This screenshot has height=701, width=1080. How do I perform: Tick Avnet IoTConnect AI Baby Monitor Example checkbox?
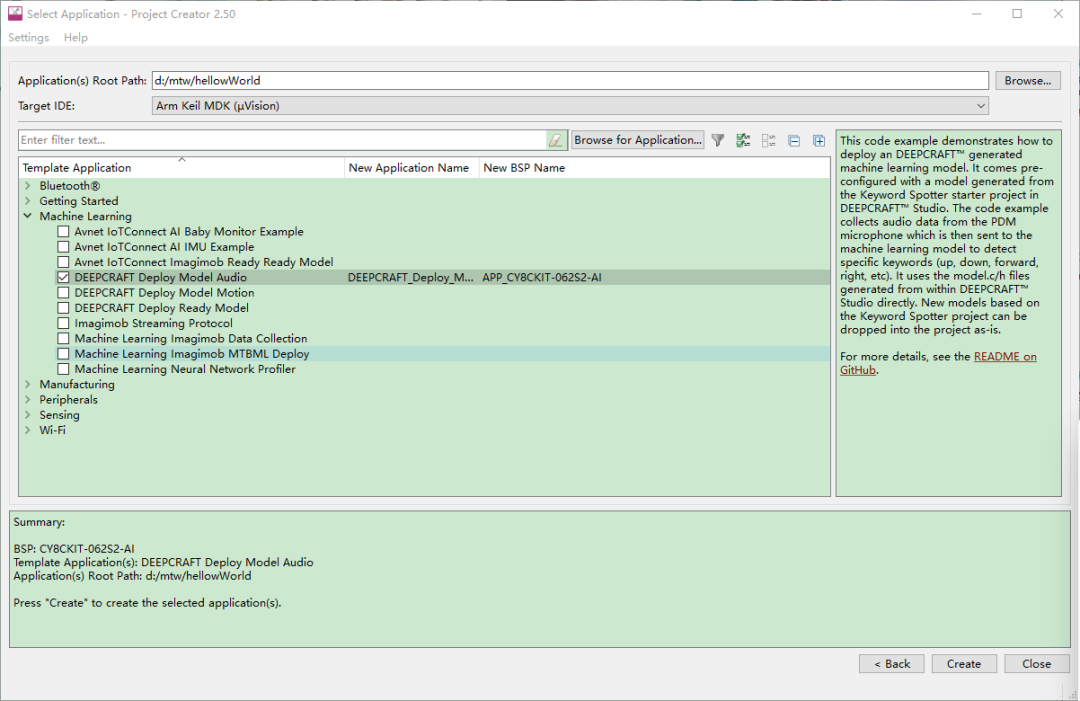click(x=63, y=232)
